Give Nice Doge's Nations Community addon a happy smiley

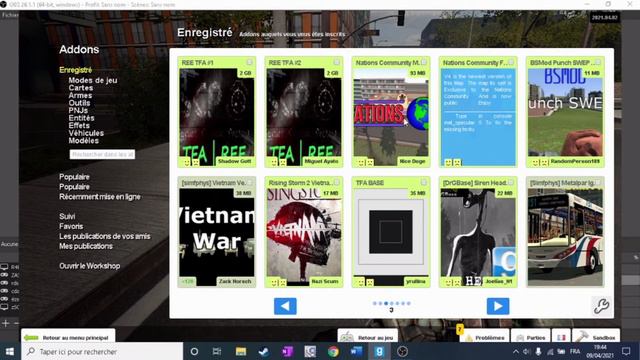pyautogui.click(x=361, y=162)
